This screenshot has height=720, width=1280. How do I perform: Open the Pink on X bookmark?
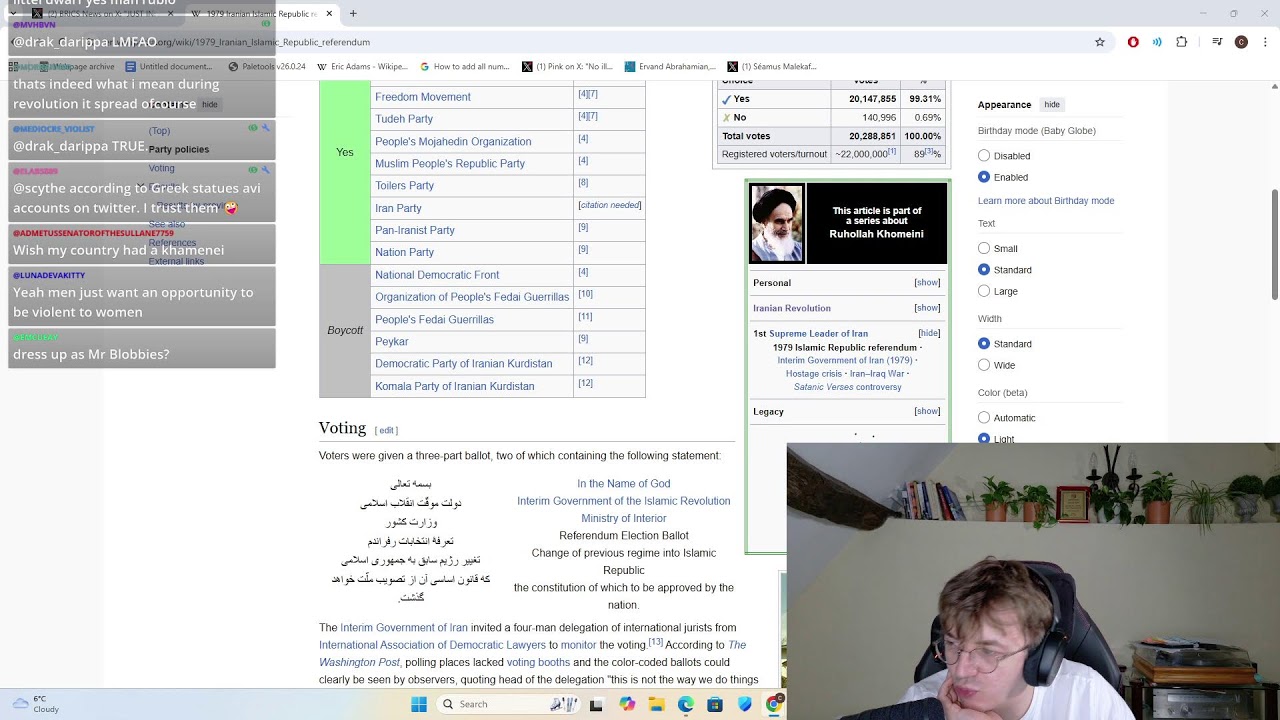pos(567,67)
